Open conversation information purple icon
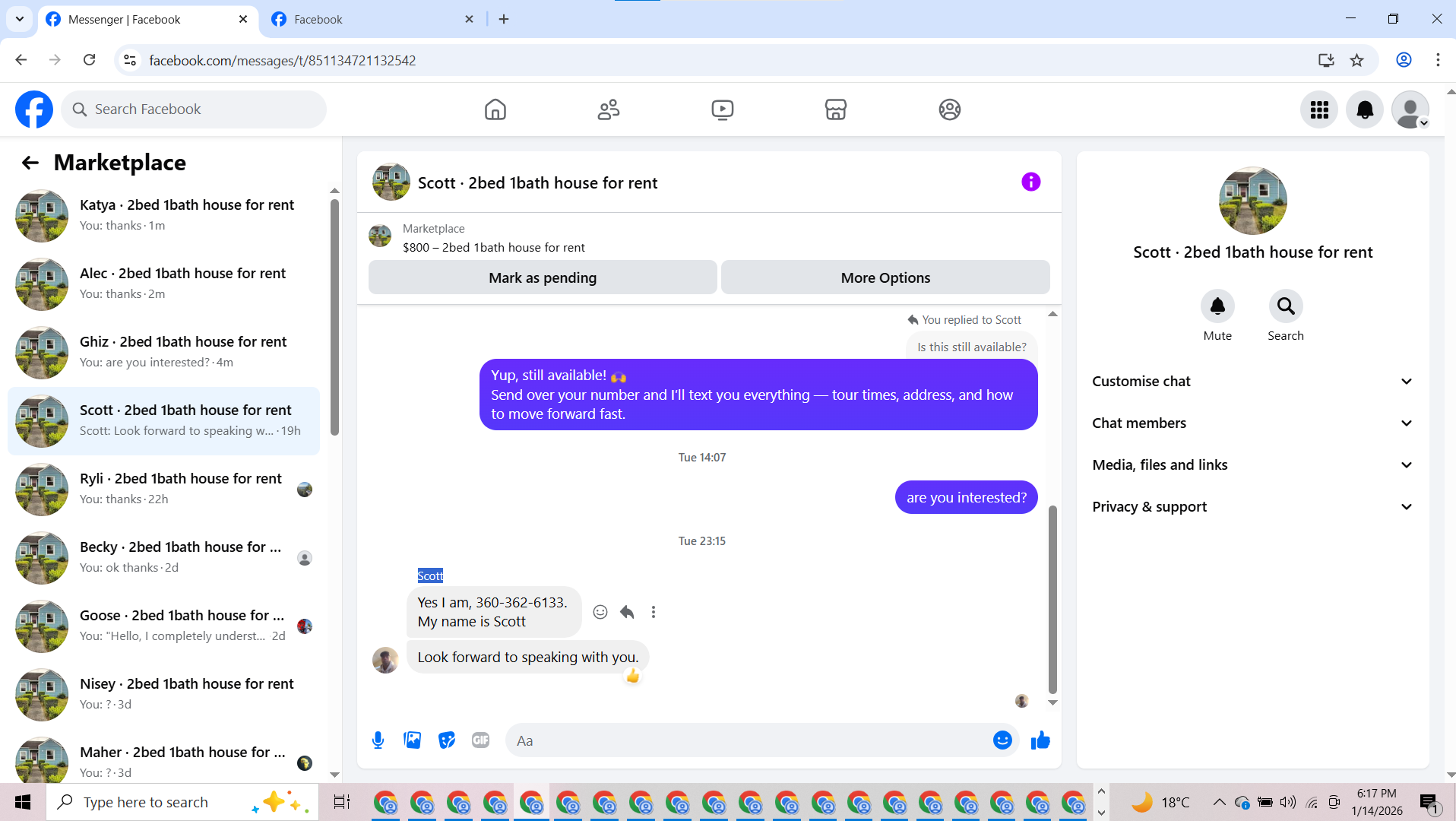 pyautogui.click(x=1030, y=182)
